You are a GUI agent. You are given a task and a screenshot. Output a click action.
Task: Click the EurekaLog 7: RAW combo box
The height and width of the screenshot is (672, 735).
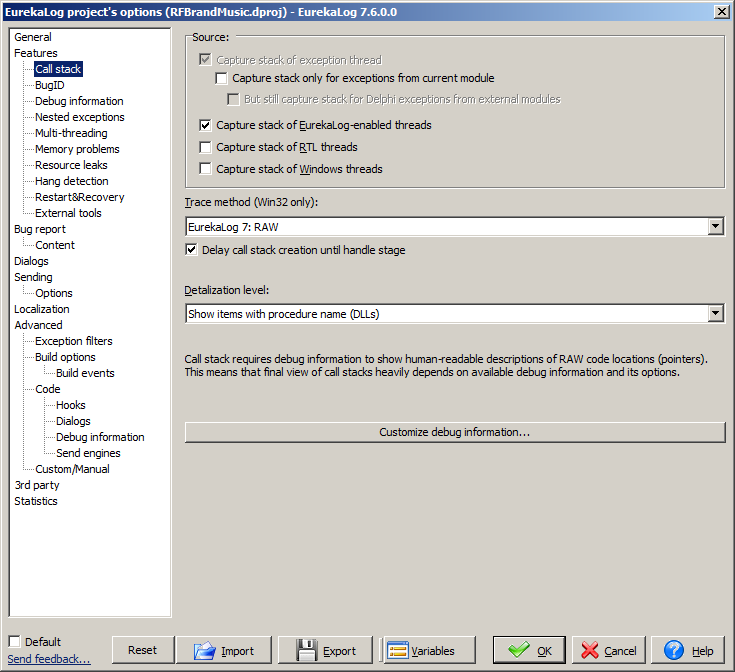pyautogui.click(x=455, y=227)
